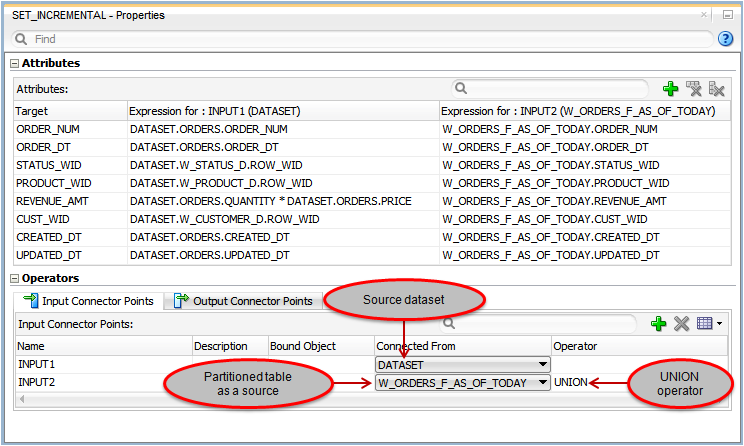Select the INPUT1 connector row name

(x=37, y=364)
